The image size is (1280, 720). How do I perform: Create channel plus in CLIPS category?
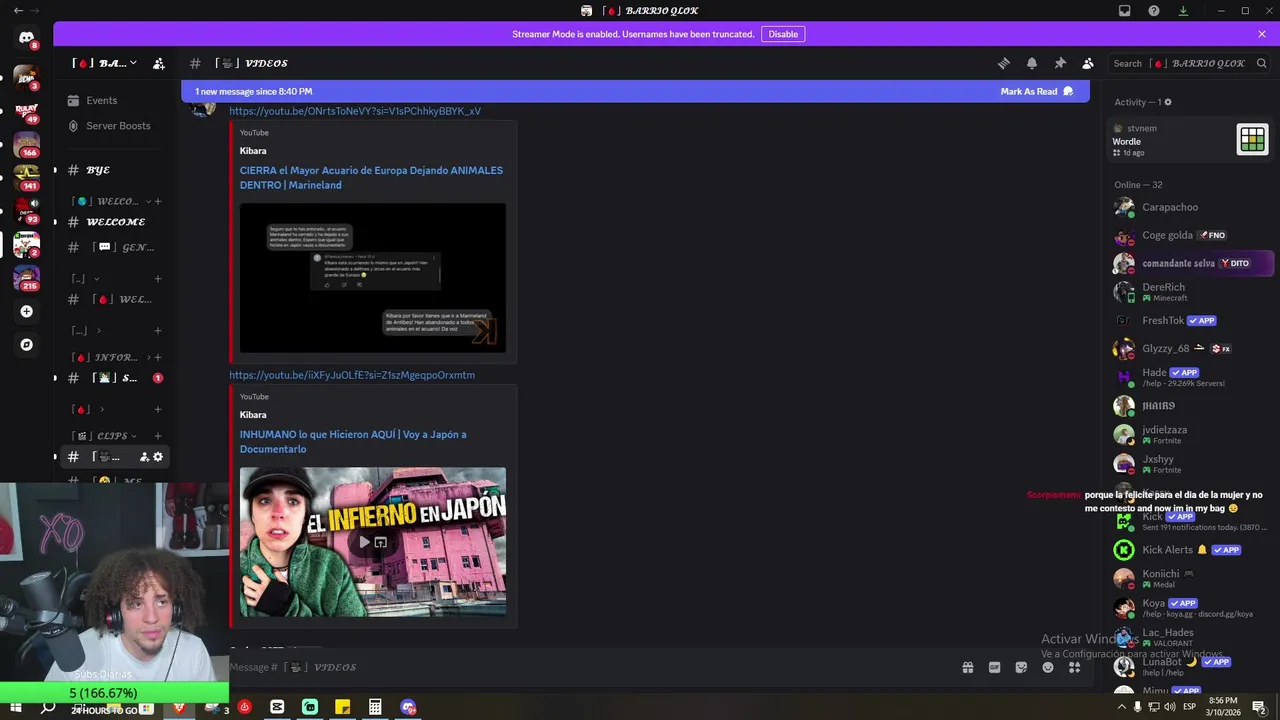point(158,436)
